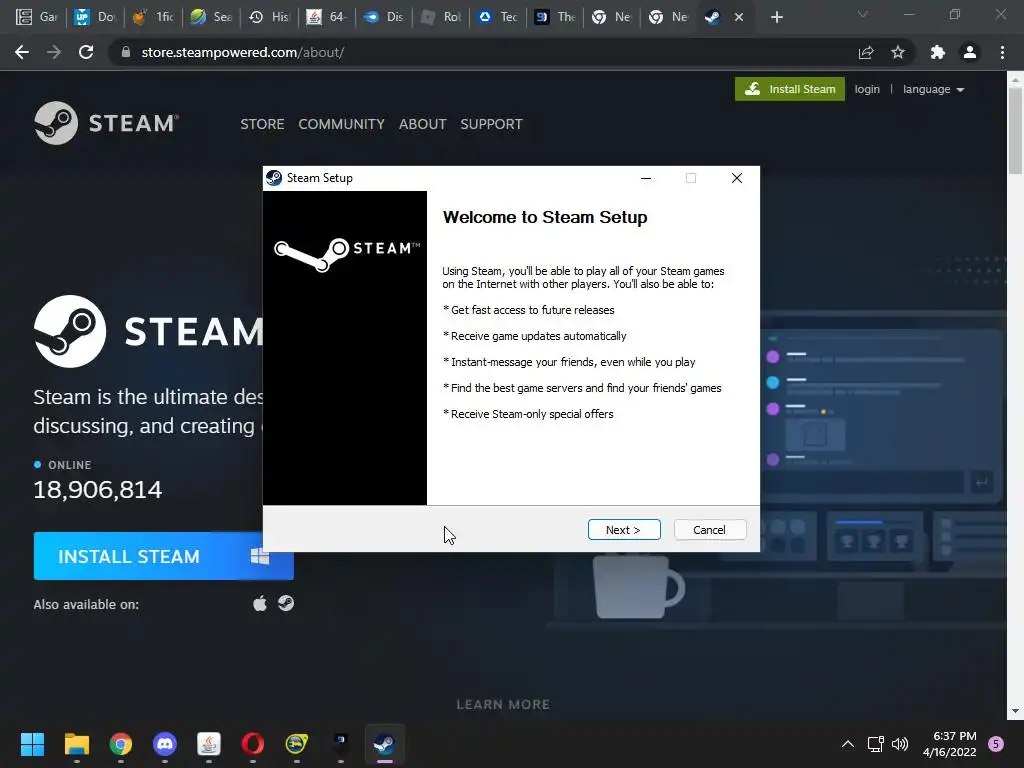Switch to the 'Tec' browser tab
This screenshot has width=1024, height=768.
click(x=498, y=17)
